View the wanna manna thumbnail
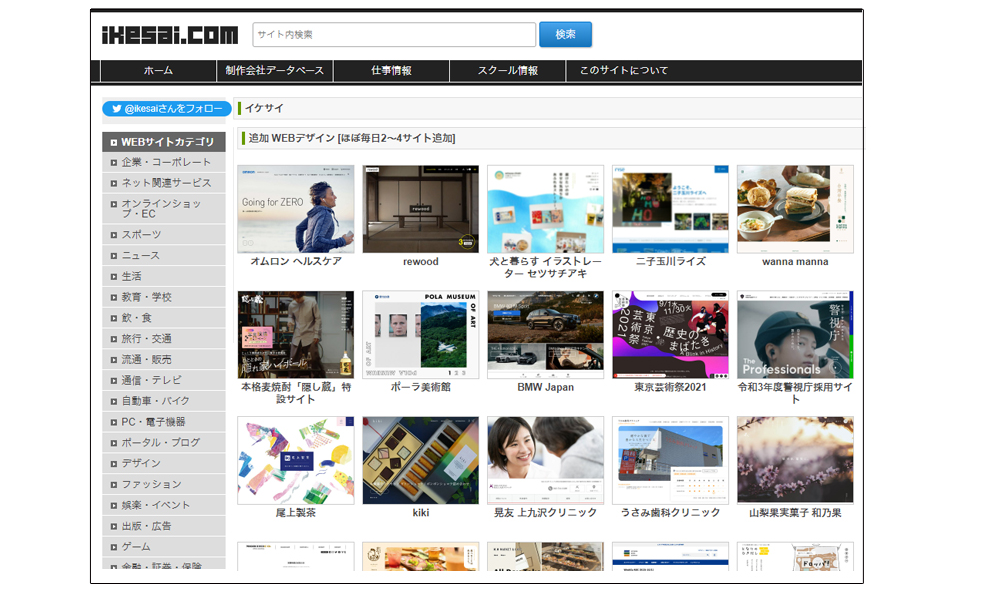1000x589 pixels. 795,209
